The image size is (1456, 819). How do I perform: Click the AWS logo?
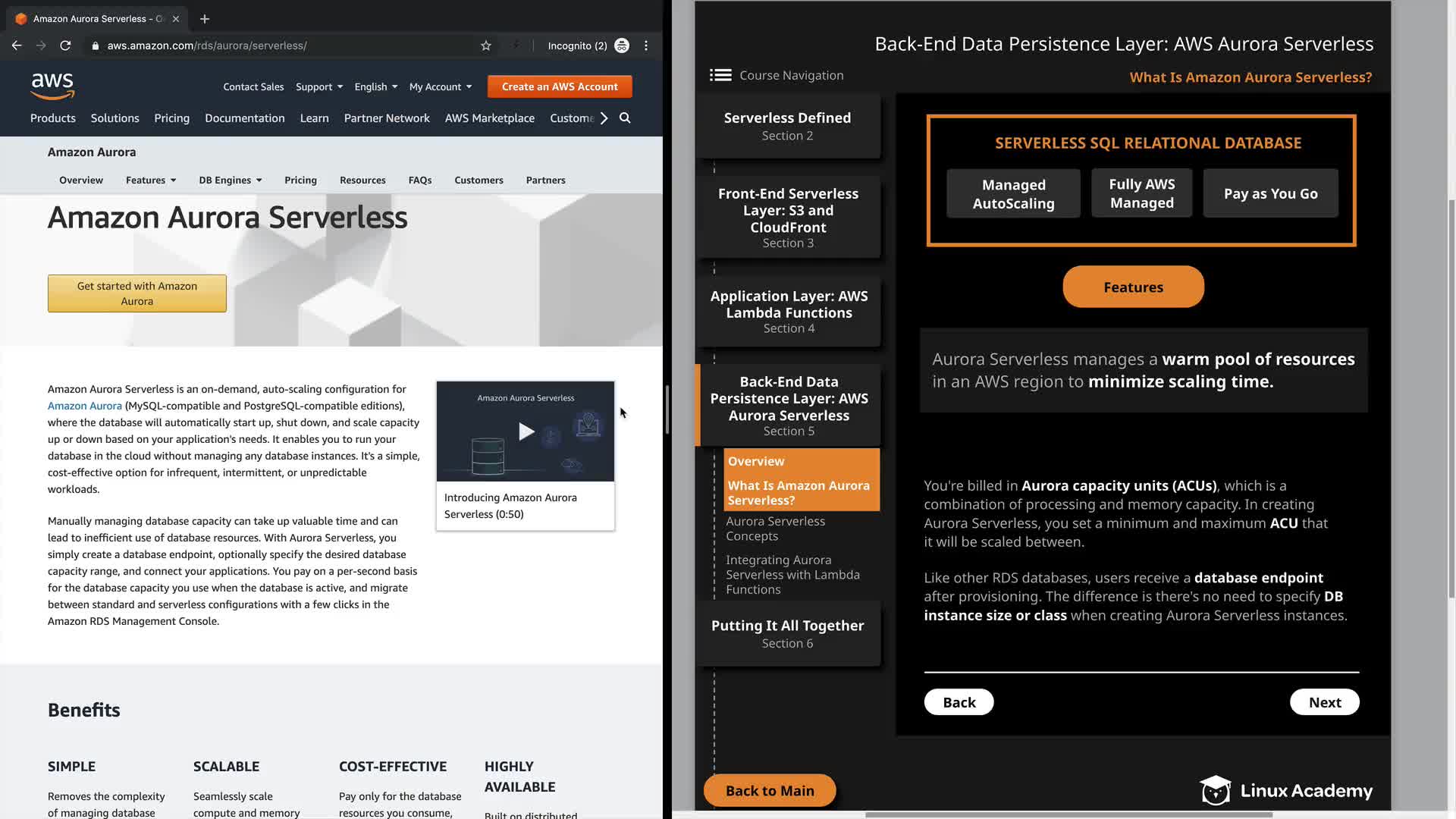pos(52,86)
